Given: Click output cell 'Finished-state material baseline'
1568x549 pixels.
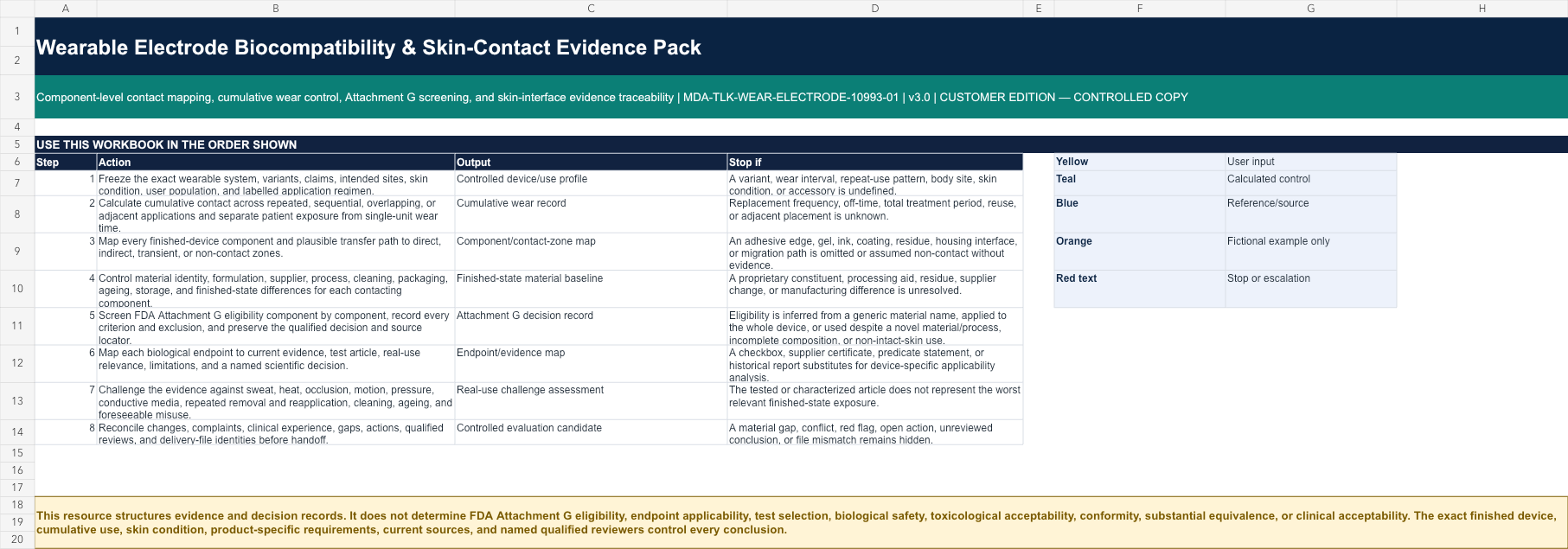Looking at the screenshot, I should pyautogui.click(x=591, y=289).
